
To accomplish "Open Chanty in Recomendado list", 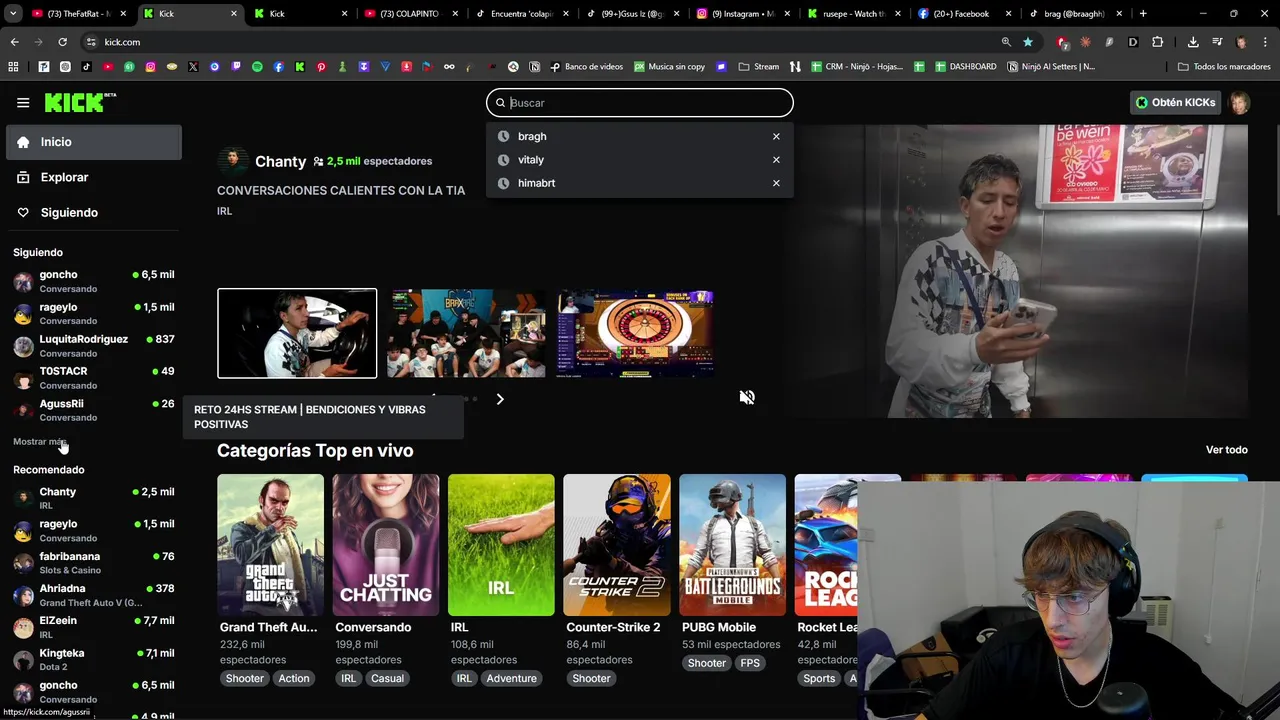I will (94, 498).
